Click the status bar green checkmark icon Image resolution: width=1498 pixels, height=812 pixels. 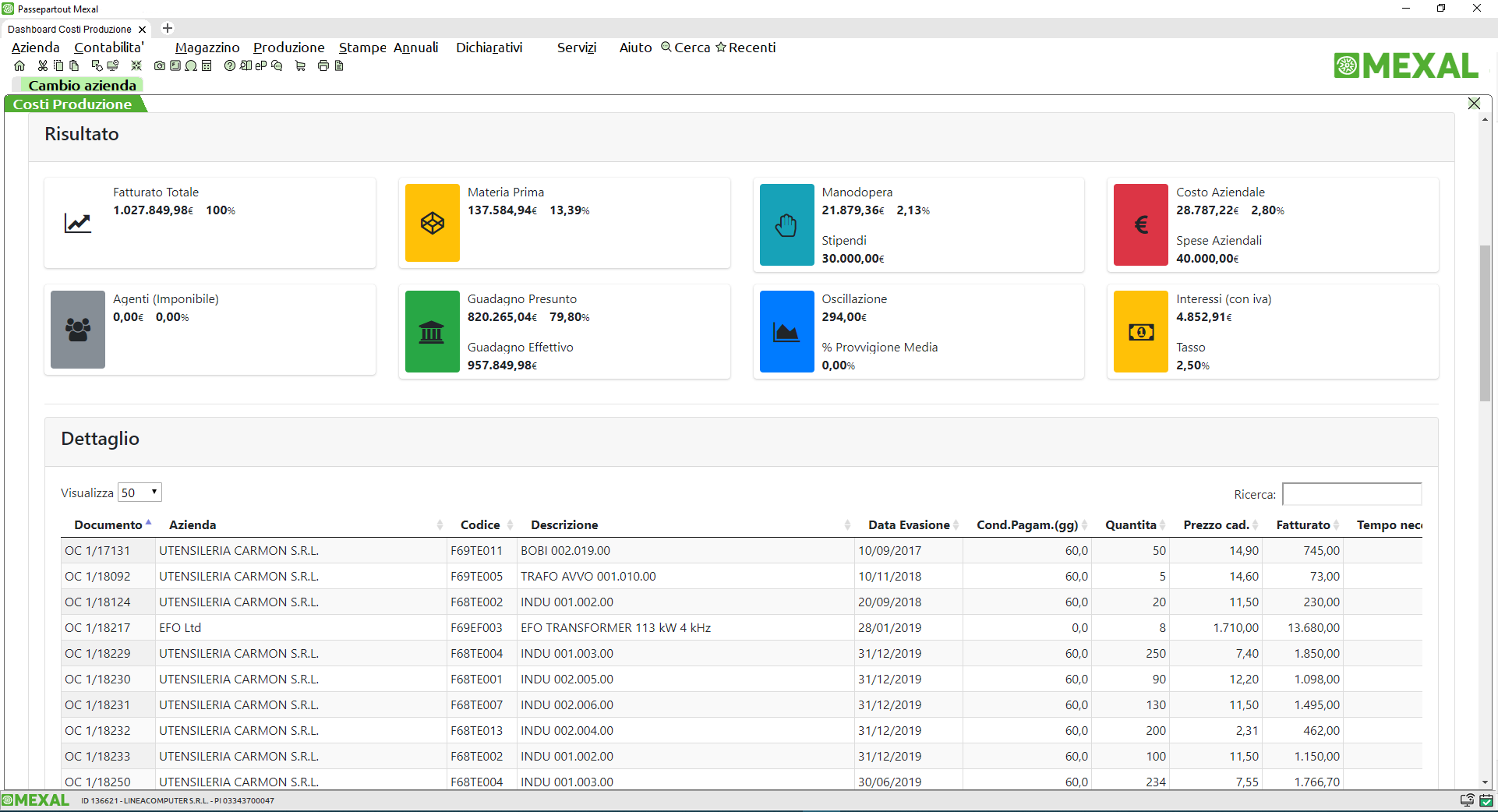[1486, 800]
